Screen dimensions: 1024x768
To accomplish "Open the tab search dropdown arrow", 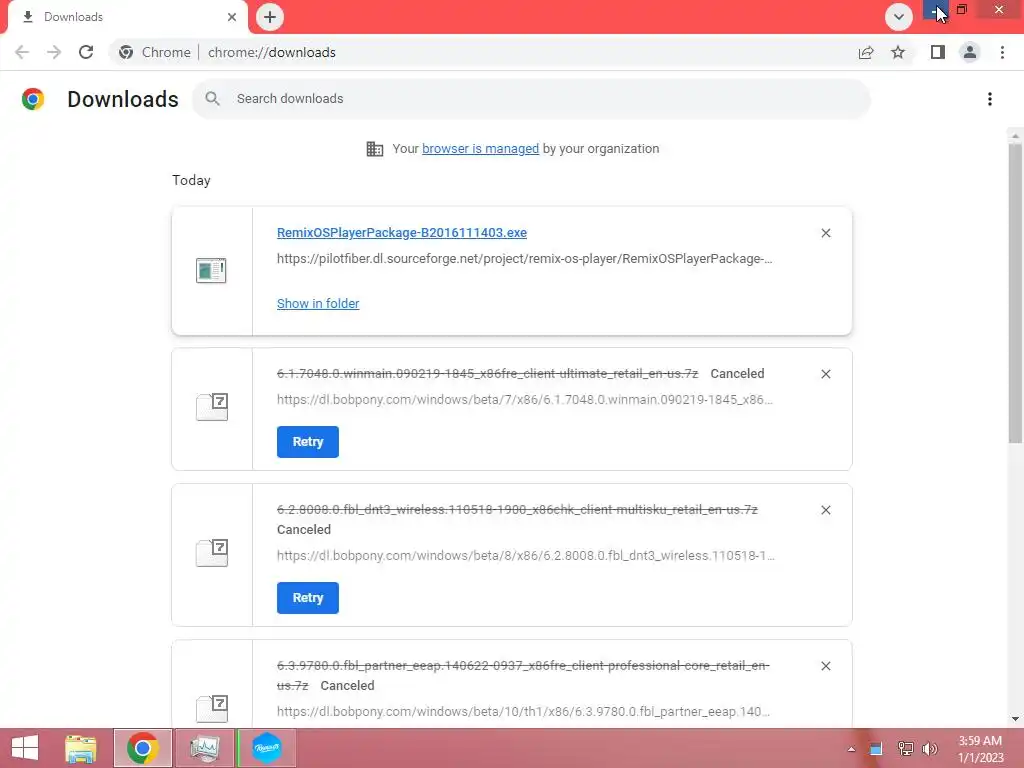I will 899,17.
